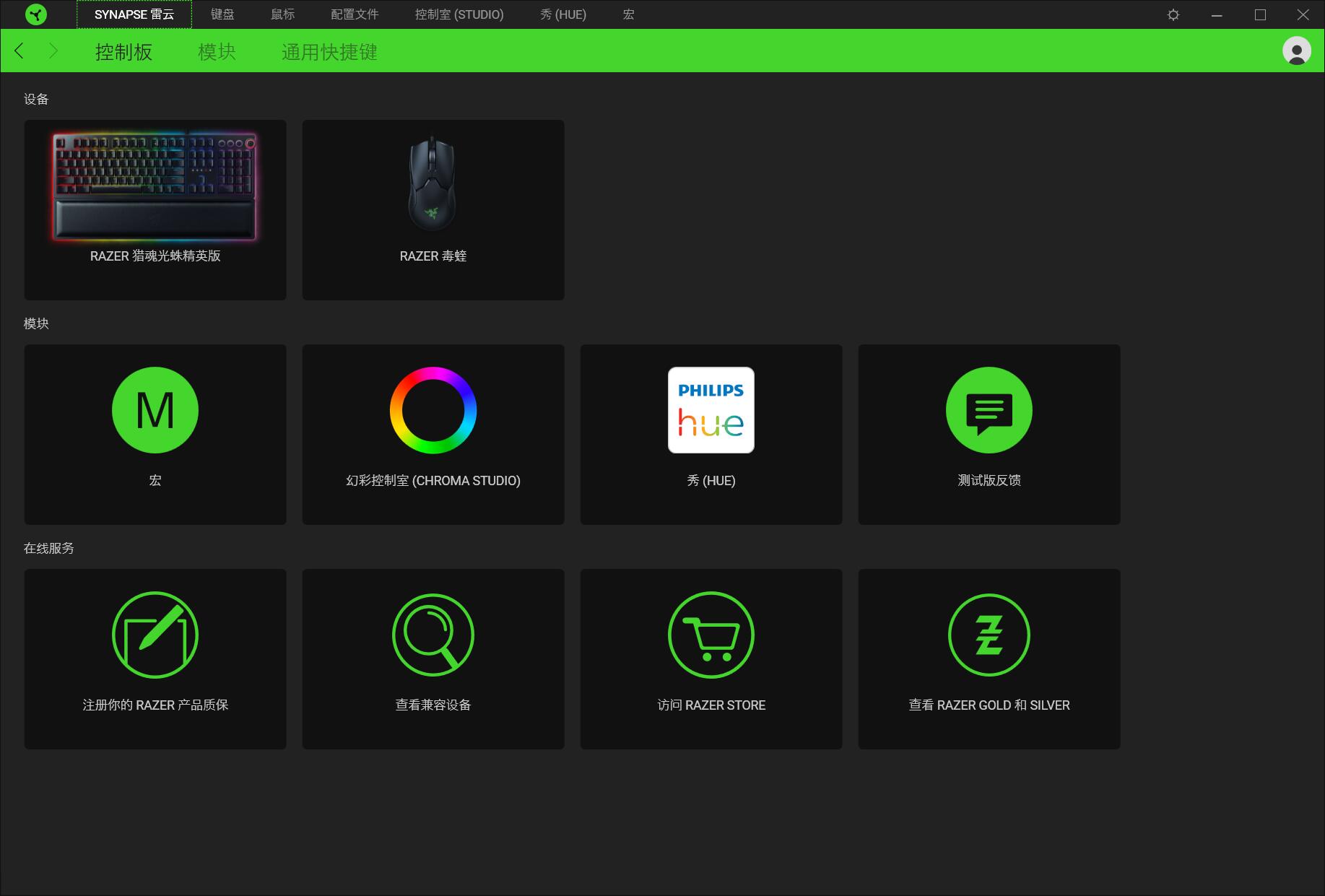This screenshot has height=896, width=1325.
Task: Open the 宏 top tab
Action: [628, 14]
